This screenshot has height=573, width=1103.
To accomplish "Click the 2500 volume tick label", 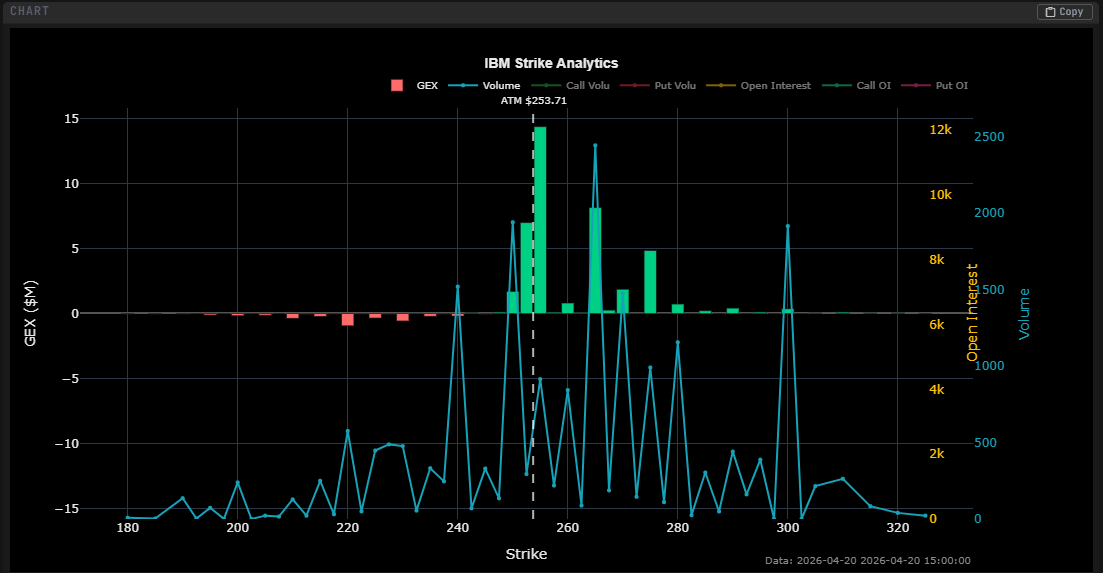I will 989,136.
